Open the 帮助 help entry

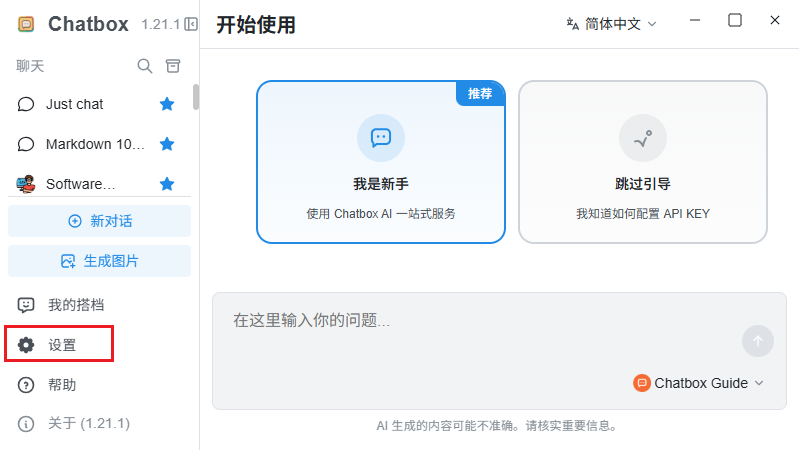click(99, 385)
